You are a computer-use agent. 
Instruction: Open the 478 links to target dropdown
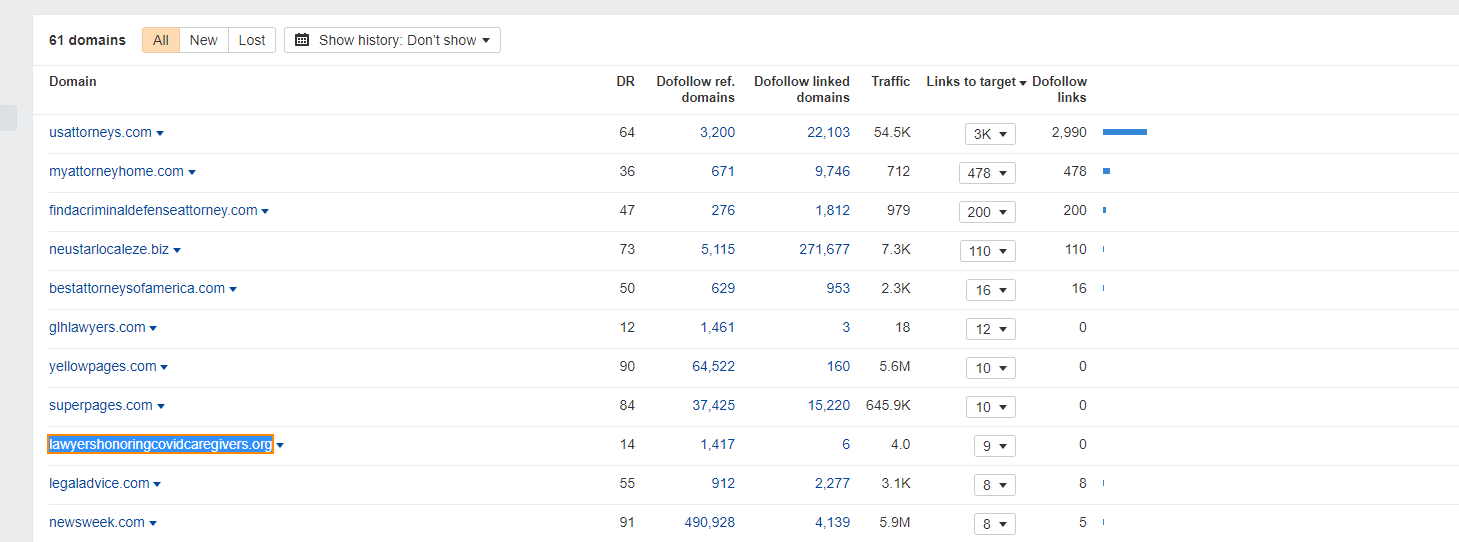(x=987, y=172)
